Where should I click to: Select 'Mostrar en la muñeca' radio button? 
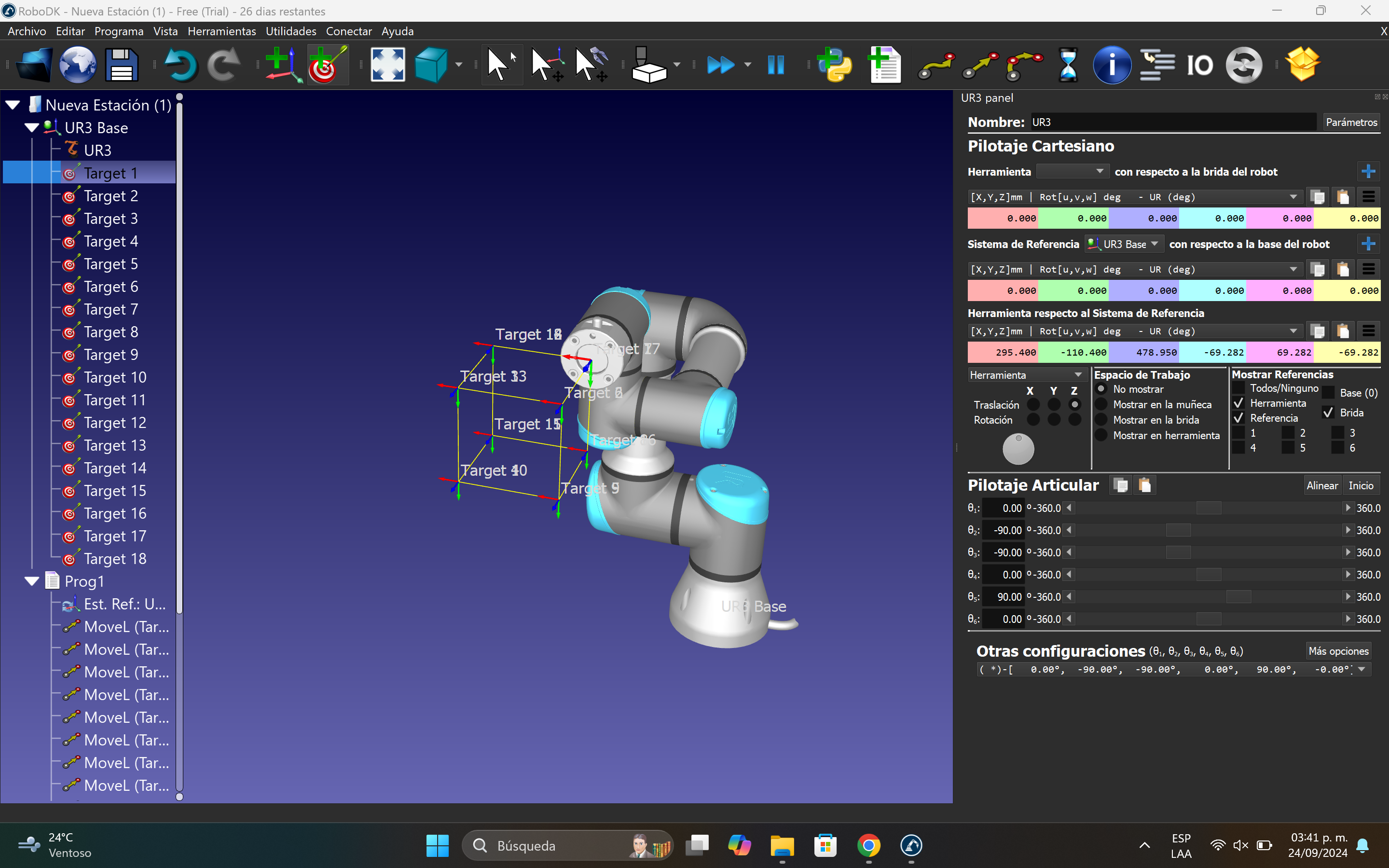pyautogui.click(x=1101, y=405)
